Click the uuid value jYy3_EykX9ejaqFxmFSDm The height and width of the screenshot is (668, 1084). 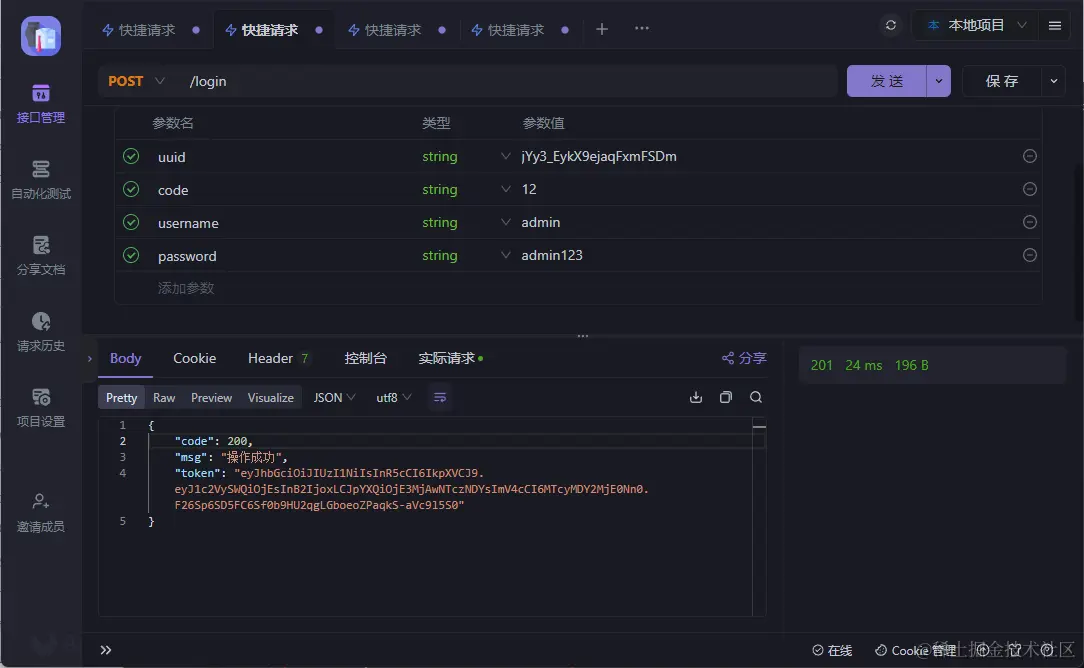point(599,156)
